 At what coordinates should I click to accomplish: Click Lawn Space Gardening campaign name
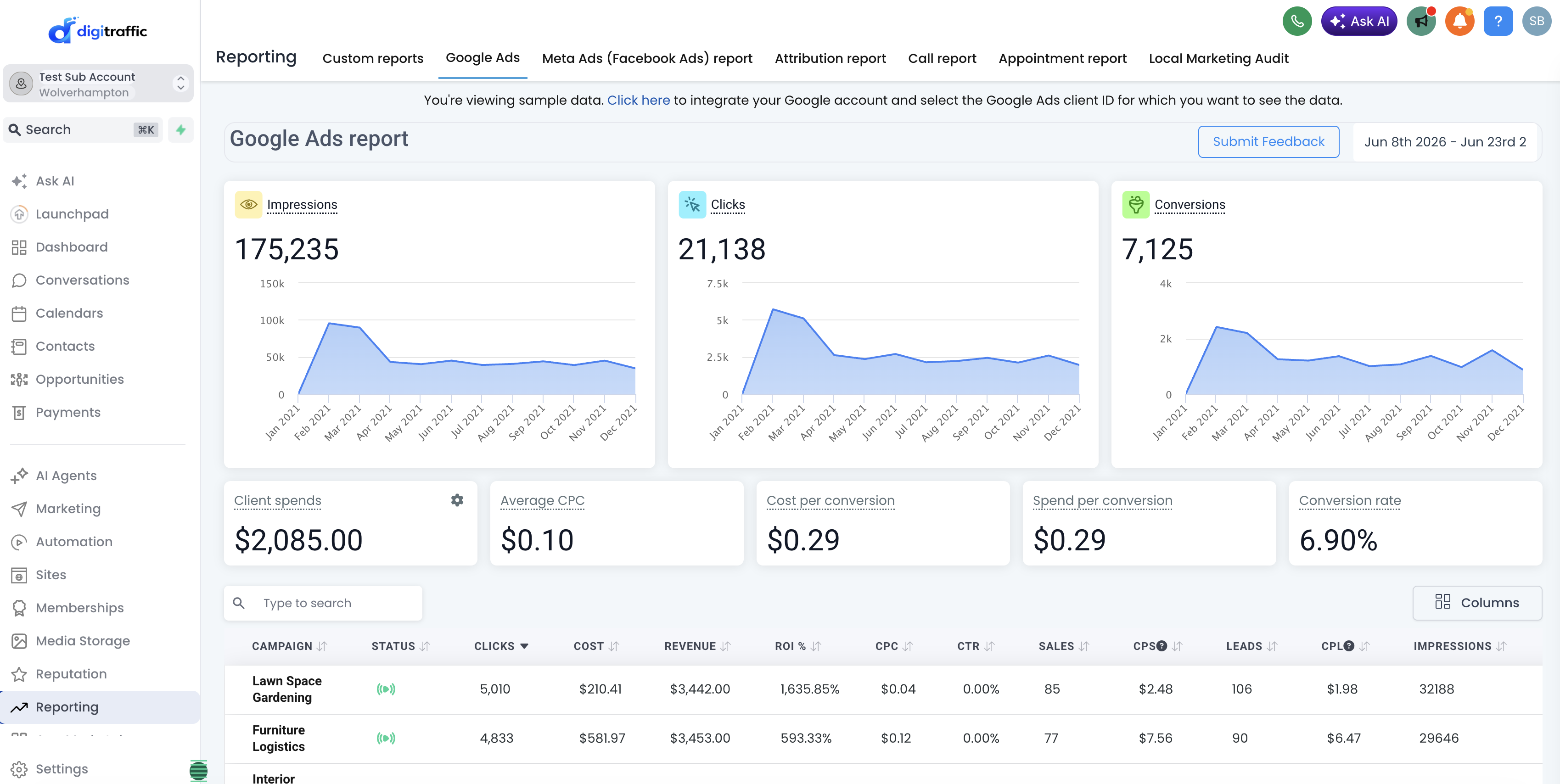tap(287, 689)
